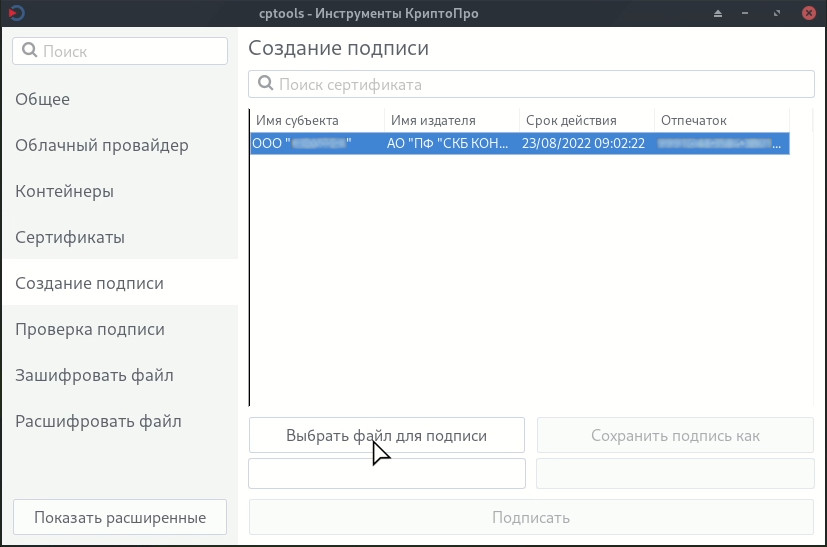Viewport: 827px width, 547px height.
Task: Open the Общее section
Action: point(120,99)
